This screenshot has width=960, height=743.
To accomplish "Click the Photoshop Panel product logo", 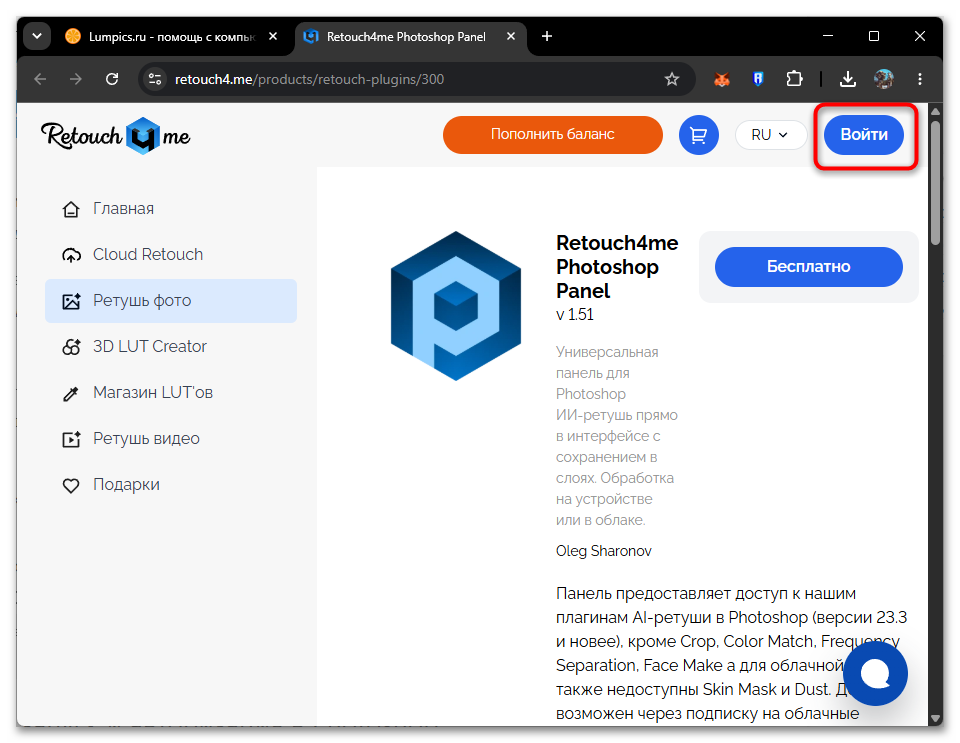I will pos(456,305).
